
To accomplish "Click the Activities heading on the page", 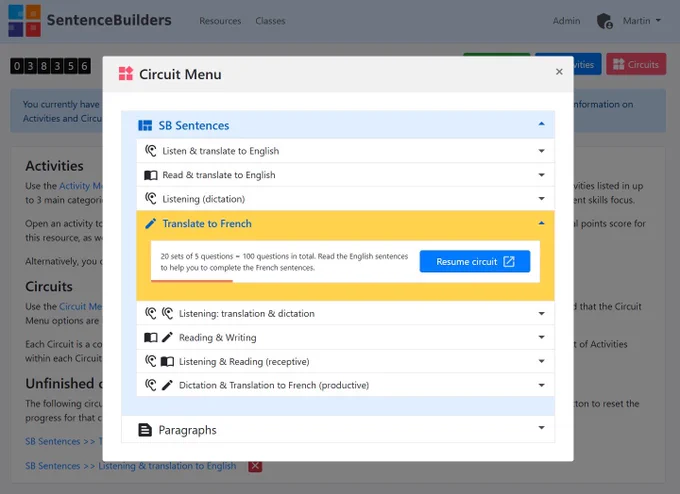I will click(54, 166).
